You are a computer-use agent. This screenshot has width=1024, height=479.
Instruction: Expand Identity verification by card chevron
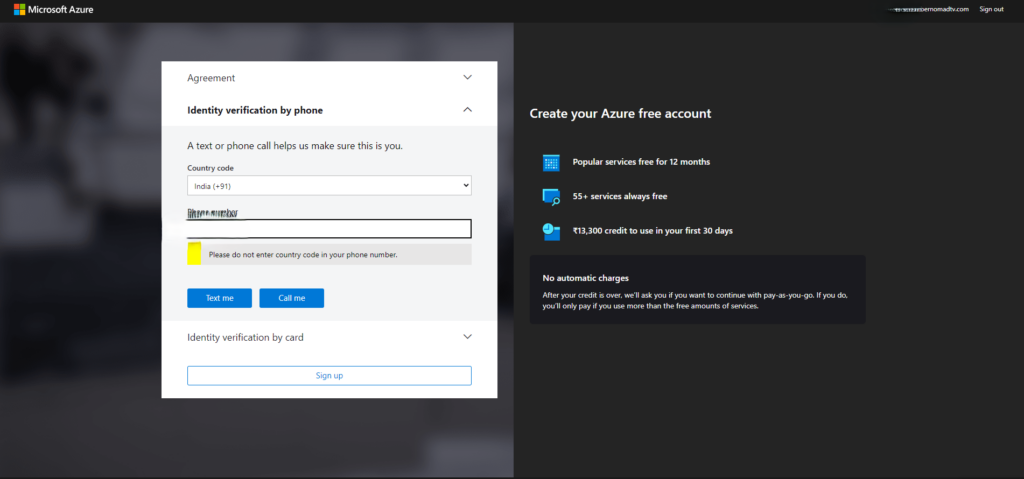click(x=467, y=337)
